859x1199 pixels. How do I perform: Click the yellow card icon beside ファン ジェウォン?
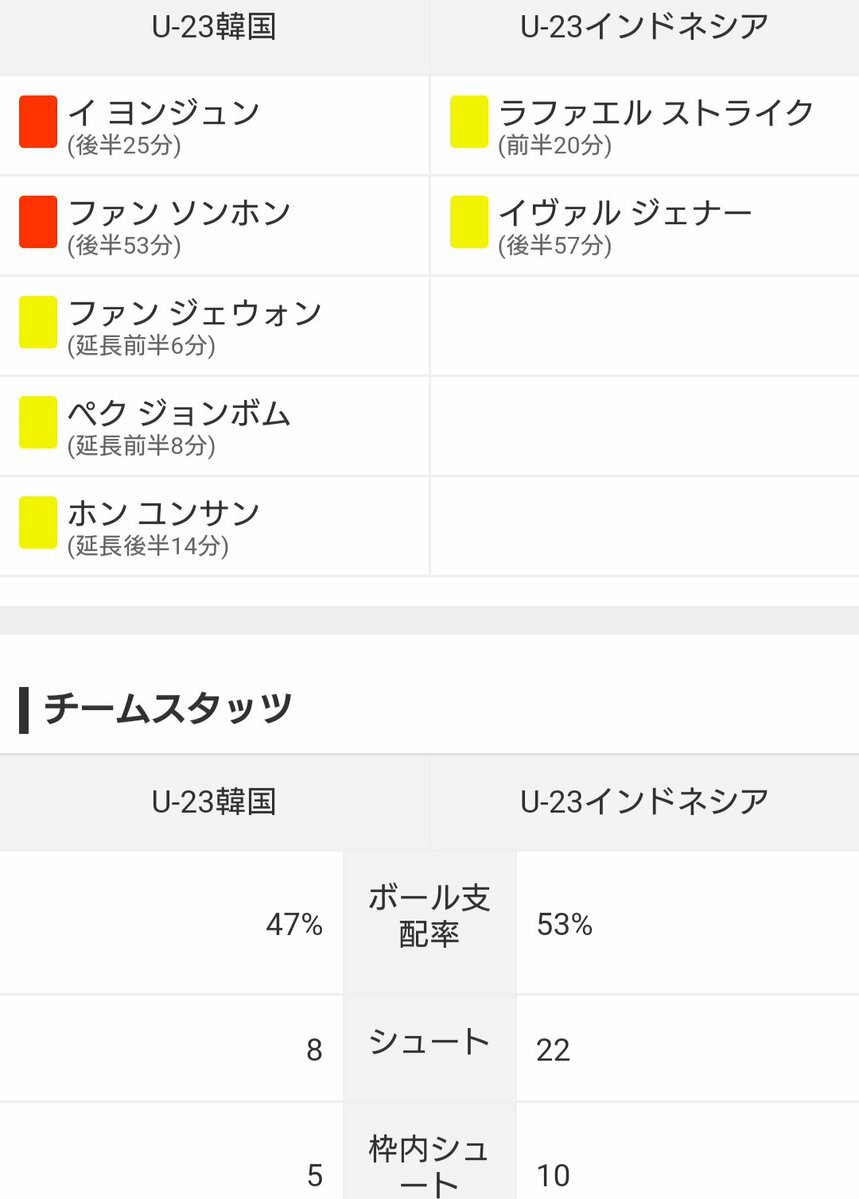point(38,322)
